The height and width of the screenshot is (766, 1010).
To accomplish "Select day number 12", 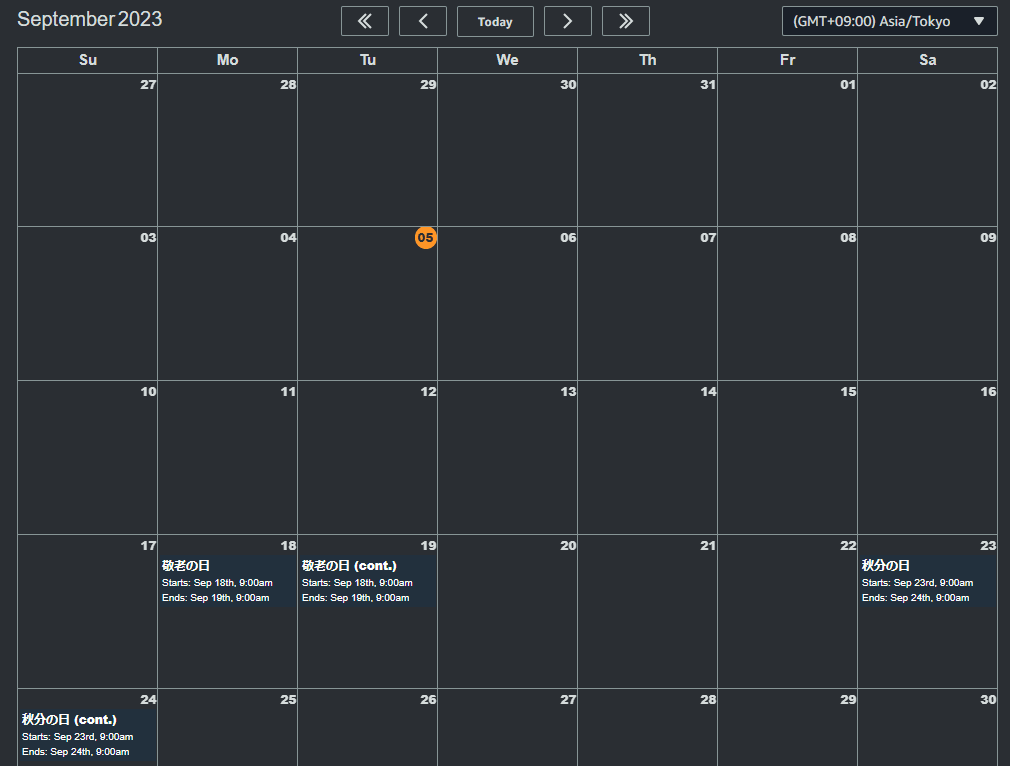I will (428, 392).
